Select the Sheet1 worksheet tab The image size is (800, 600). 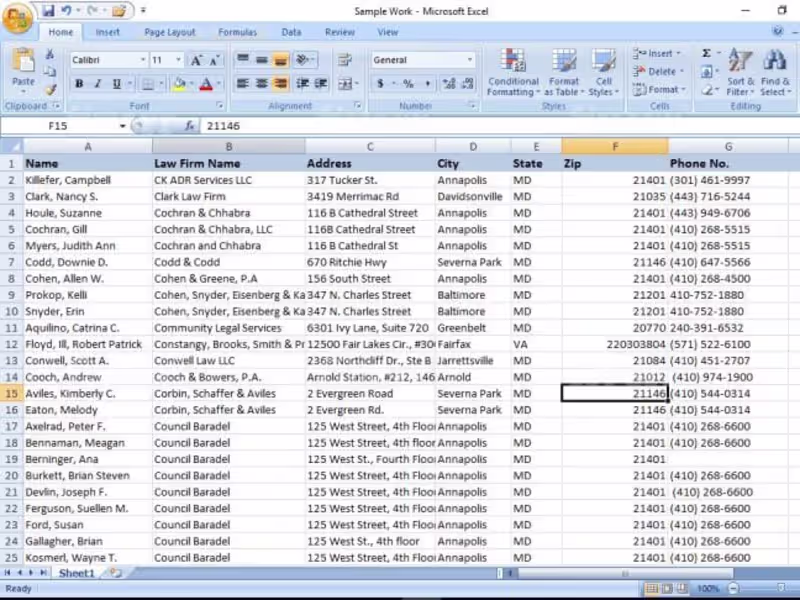tap(77, 573)
